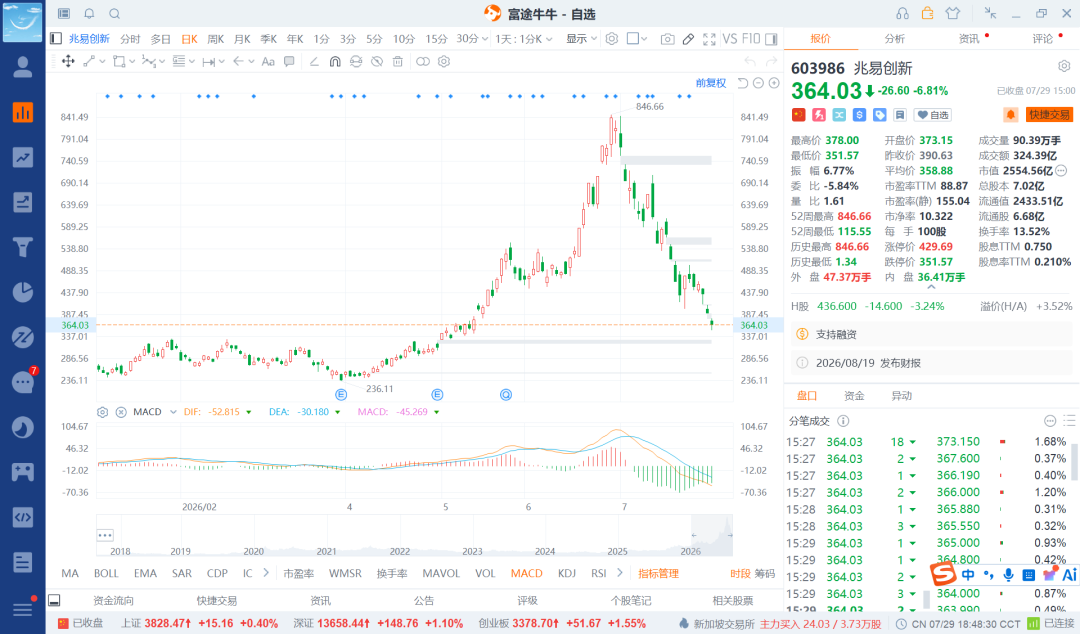Delete drawings with the trash icon
1080x634 pixels.
[397, 61]
